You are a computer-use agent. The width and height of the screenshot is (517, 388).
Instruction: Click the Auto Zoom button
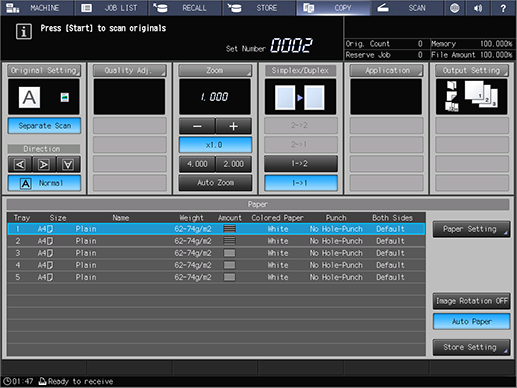click(215, 183)
